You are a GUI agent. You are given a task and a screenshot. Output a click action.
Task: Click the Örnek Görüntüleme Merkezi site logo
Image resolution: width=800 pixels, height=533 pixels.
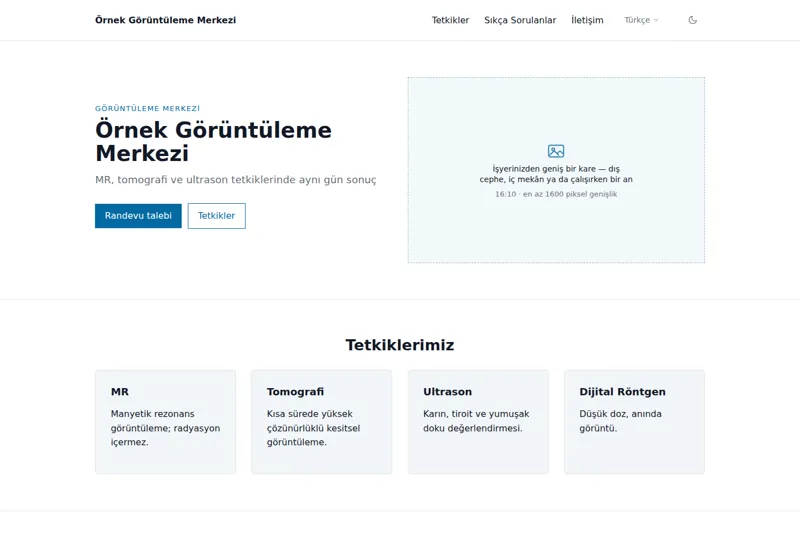[165, 20]
